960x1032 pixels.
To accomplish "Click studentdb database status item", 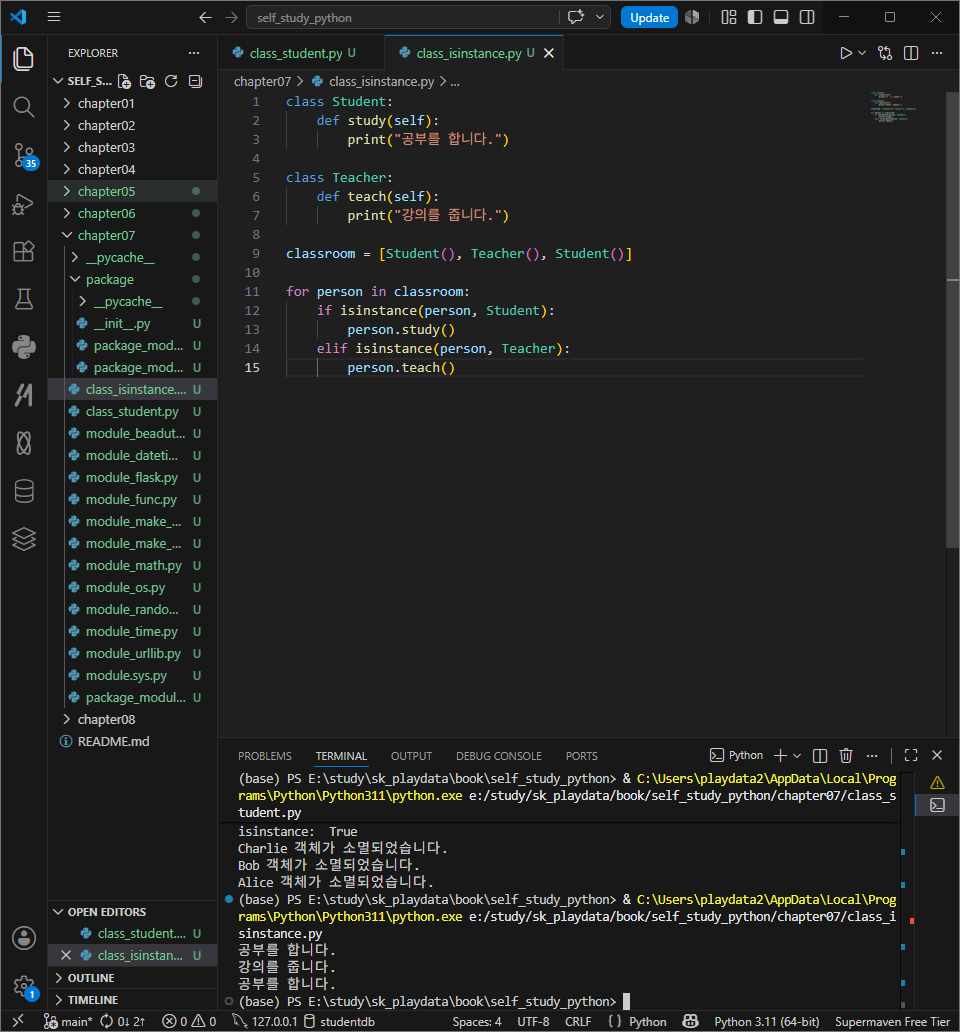I will pyautogui.click(x=340, y=1021).
